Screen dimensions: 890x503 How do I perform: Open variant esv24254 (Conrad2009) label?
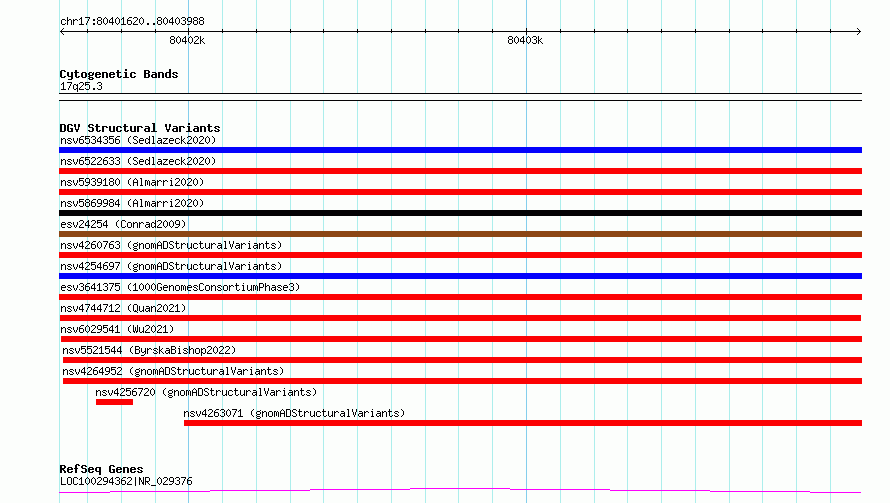pos(123,224)
